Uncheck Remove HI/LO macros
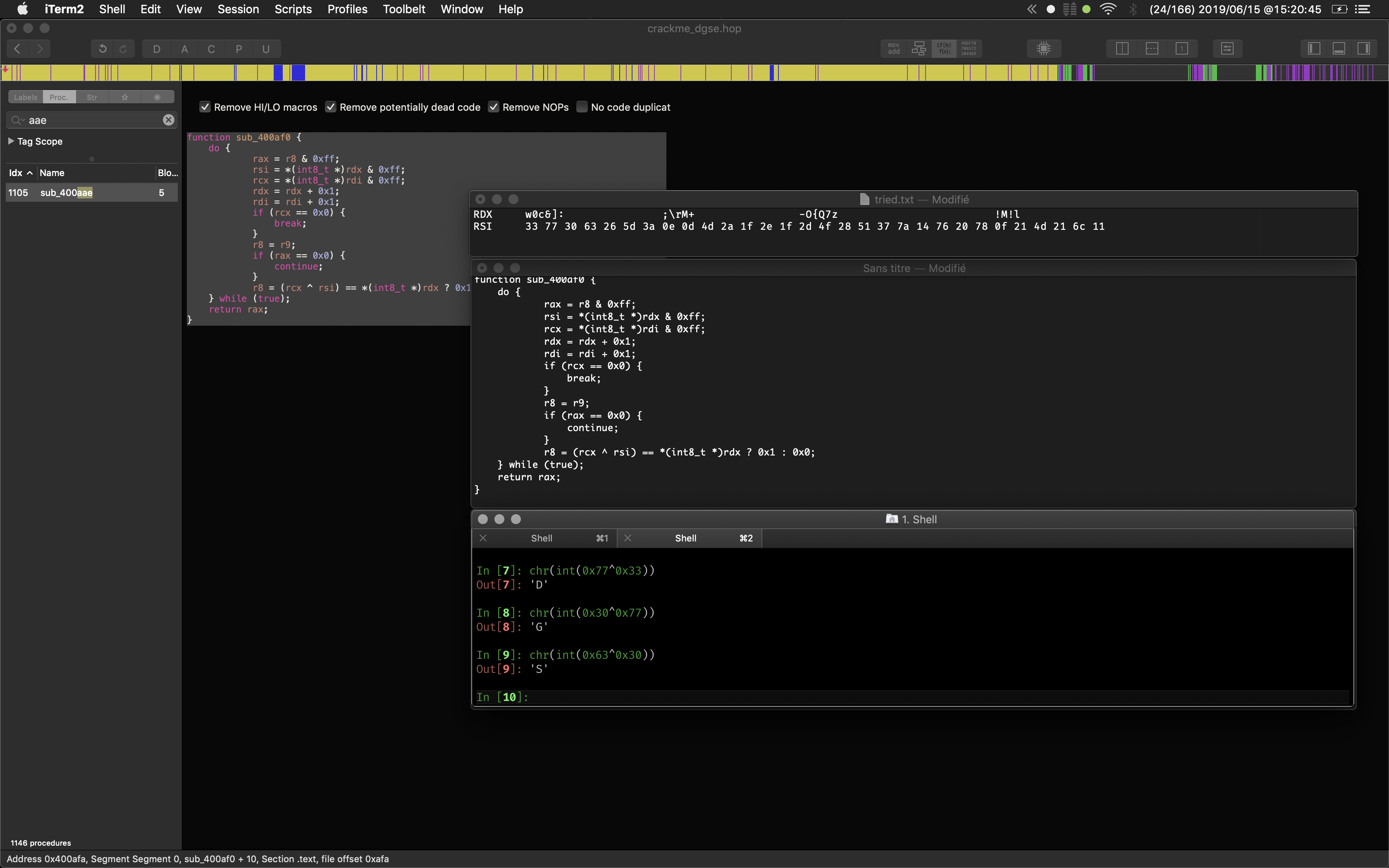Image resolution: width=1389 pixels, height=868 pixels. pos(205,107)
